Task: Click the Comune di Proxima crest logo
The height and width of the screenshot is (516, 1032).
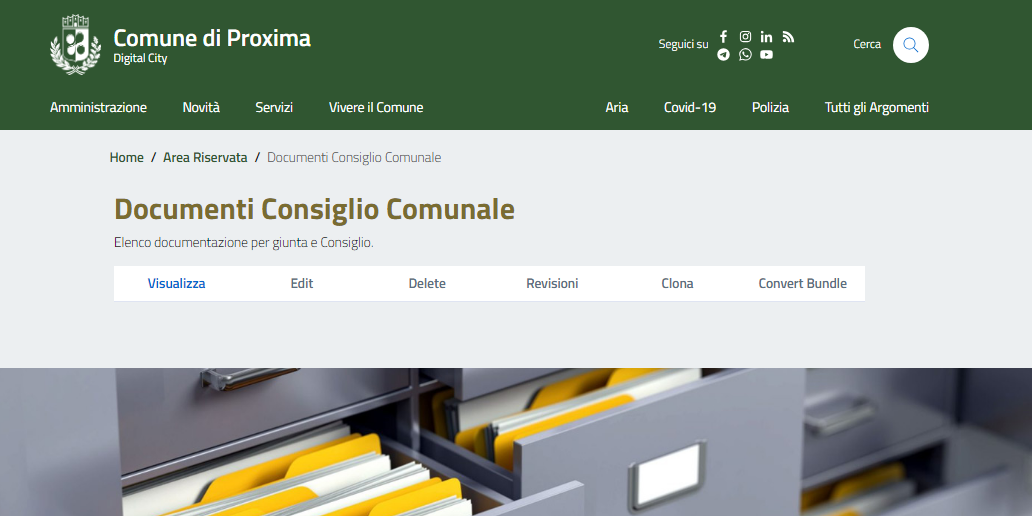Action: (75, 45)
